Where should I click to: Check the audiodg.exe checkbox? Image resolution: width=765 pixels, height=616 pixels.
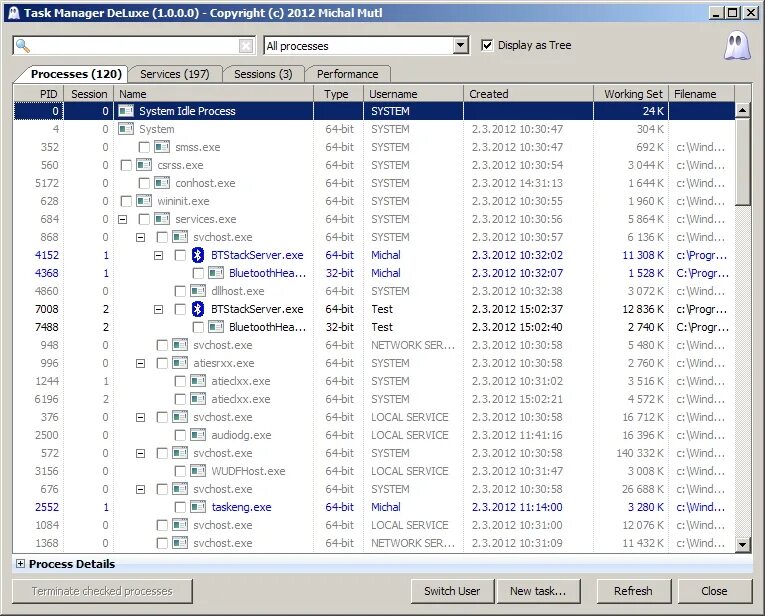[180, 436]
